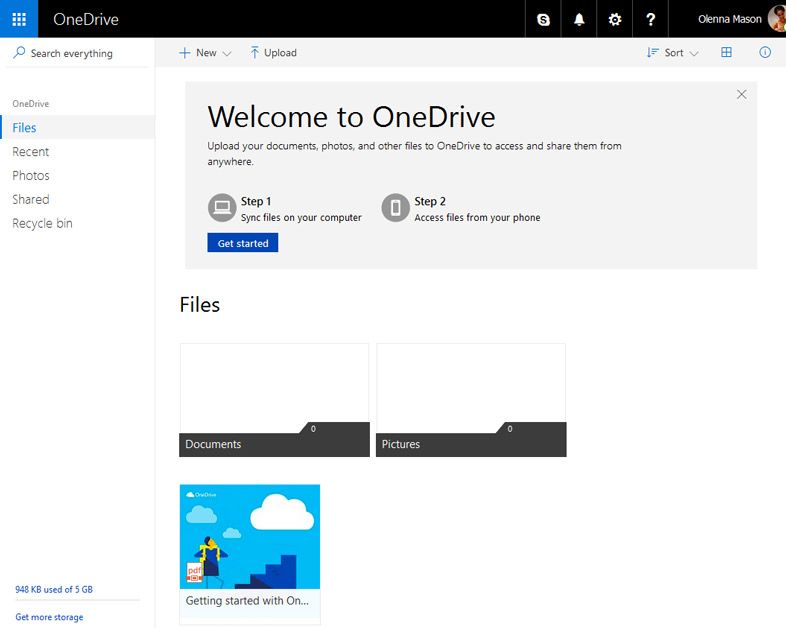The image size is (786, 628).
Task: Open the settings gear icon
Action: click(615, 19)
